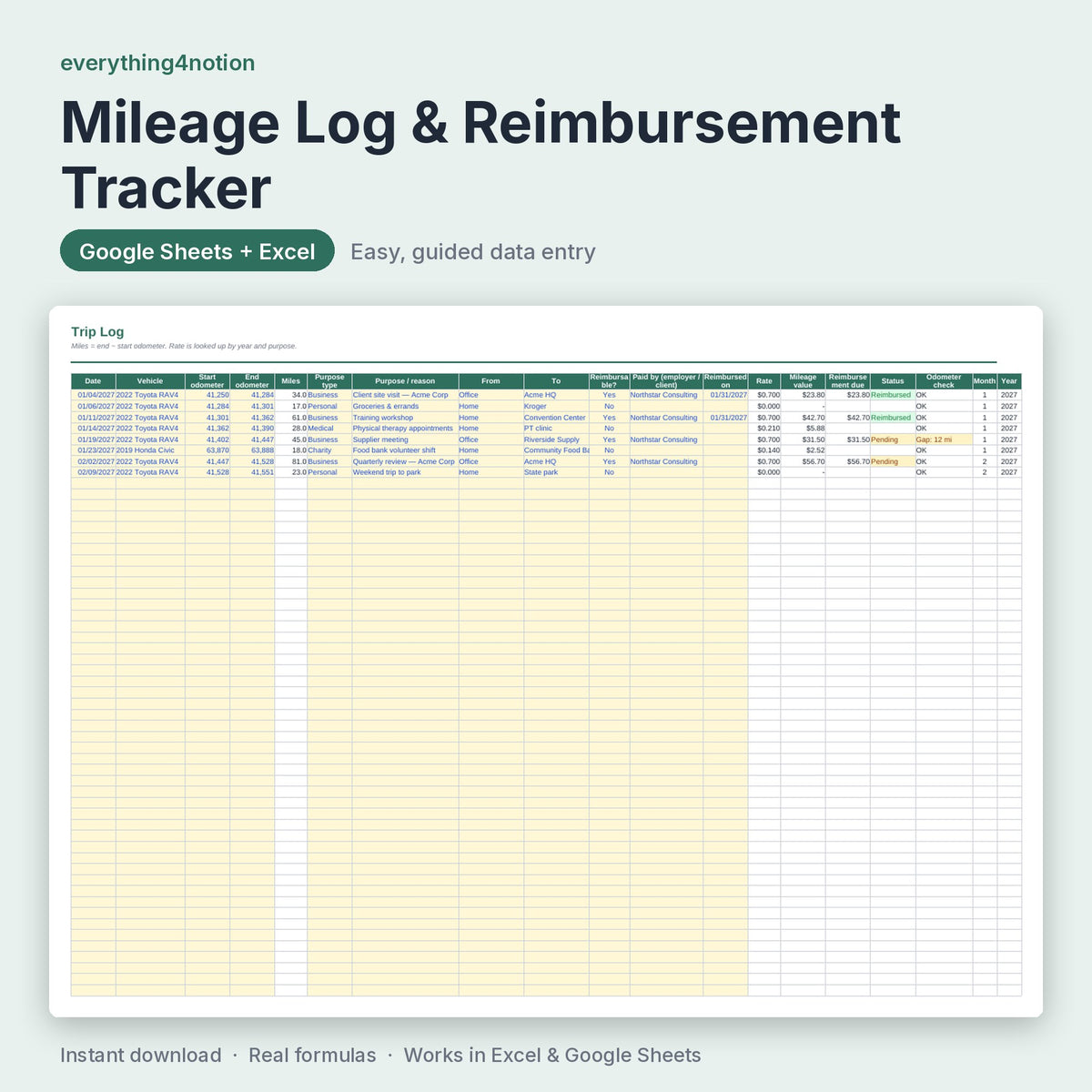This screenshot has width=1092, height=1092.
Task: Select the 'Mileage value' column header
Action: [x=803, y=381]
